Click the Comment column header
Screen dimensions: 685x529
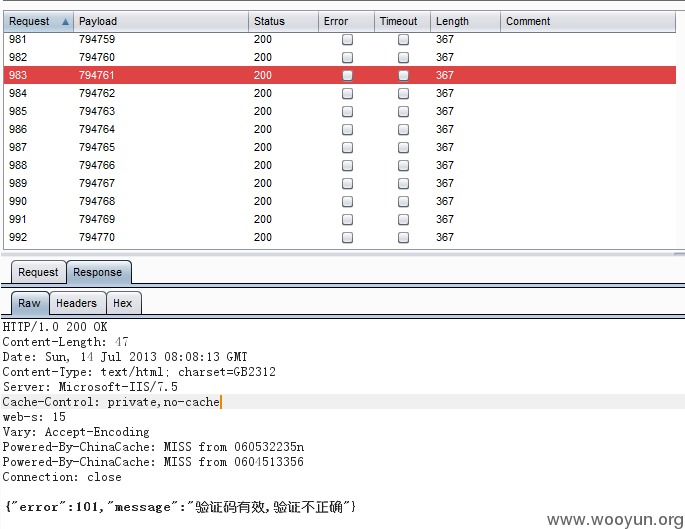tap(588, 21)
